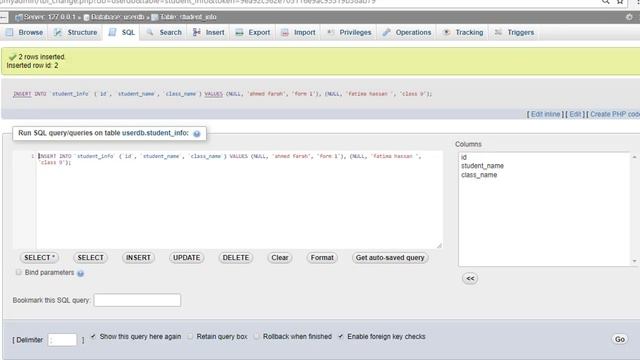Click Get auto-saved query button
The height and width of the screenshot is (360, 640).
point(390,258)
